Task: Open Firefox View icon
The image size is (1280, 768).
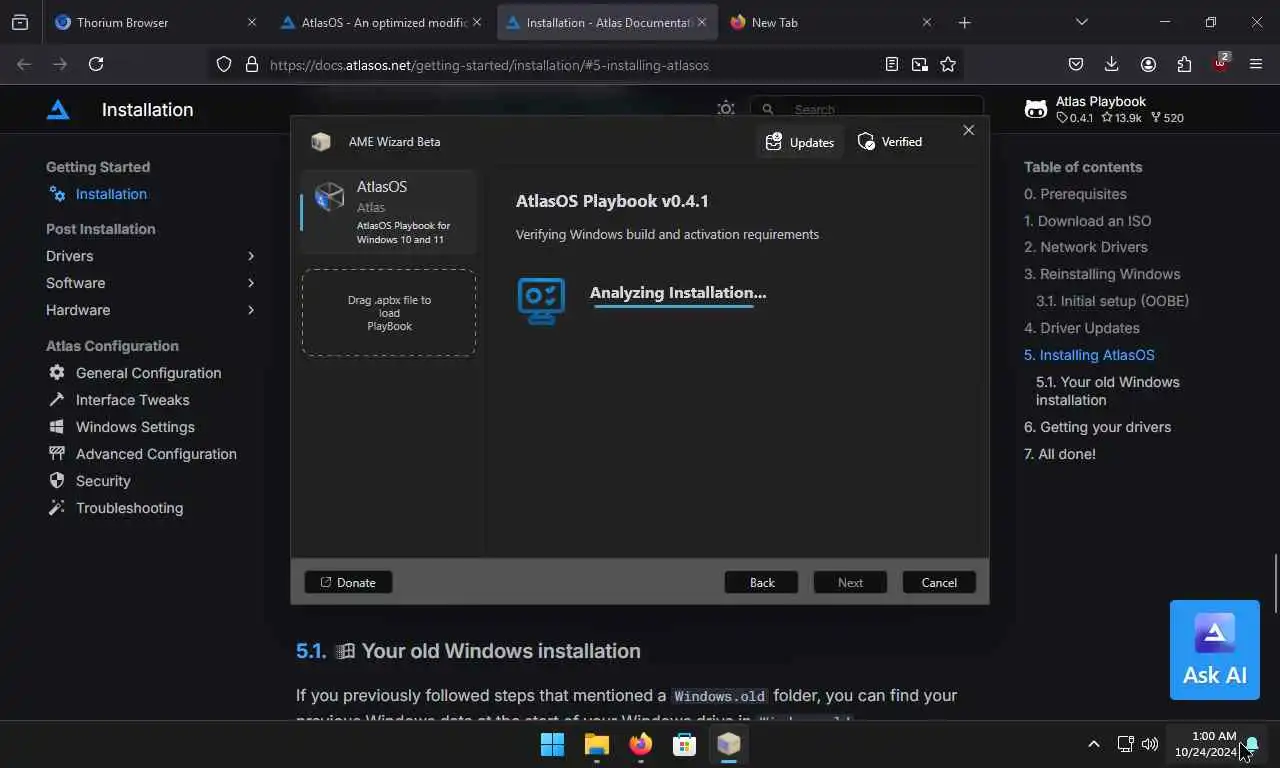Action: 20,22
